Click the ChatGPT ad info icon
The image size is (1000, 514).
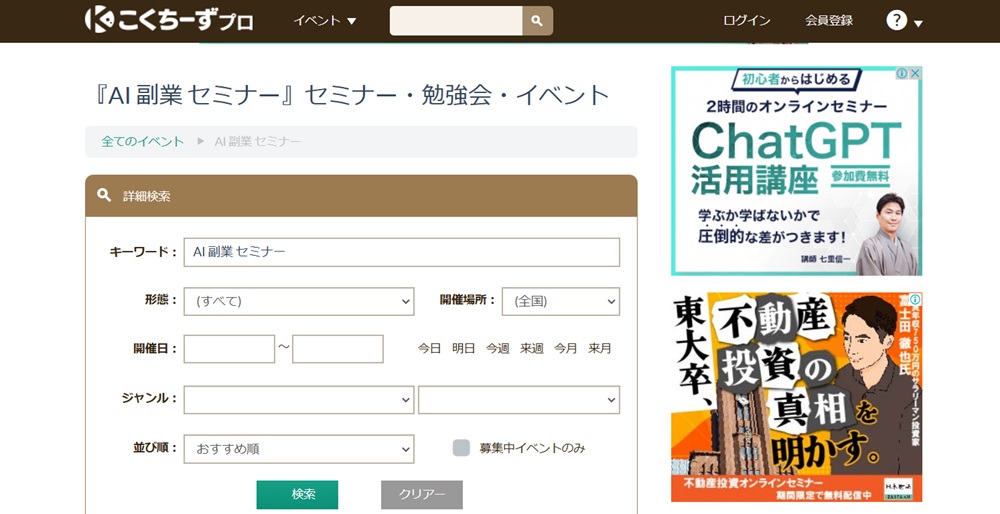pyautogui.click(x=902, y=73)
